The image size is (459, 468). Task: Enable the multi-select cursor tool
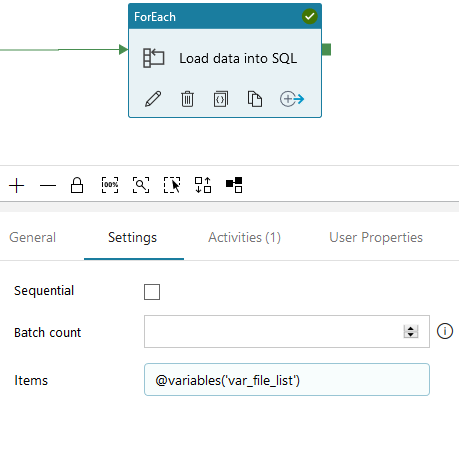tap(172, 185)
